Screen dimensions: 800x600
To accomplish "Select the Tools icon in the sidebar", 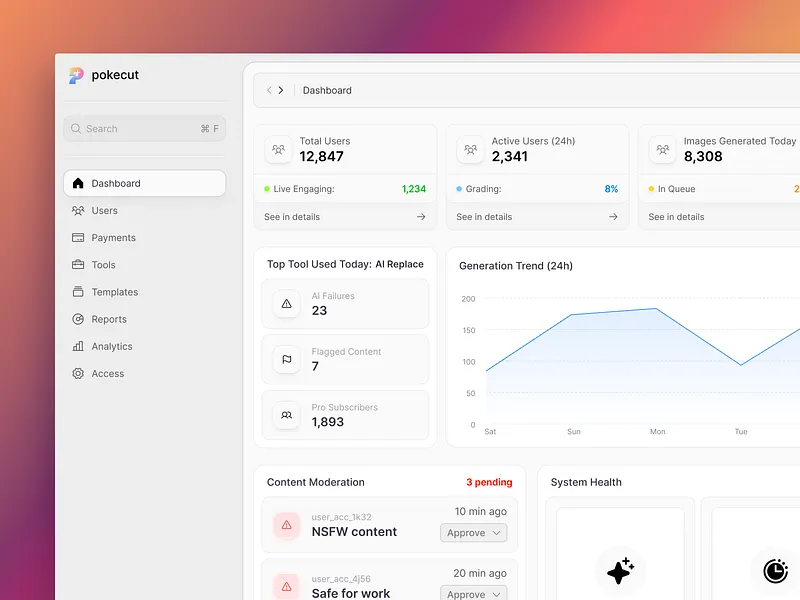I will coord(77,265).
